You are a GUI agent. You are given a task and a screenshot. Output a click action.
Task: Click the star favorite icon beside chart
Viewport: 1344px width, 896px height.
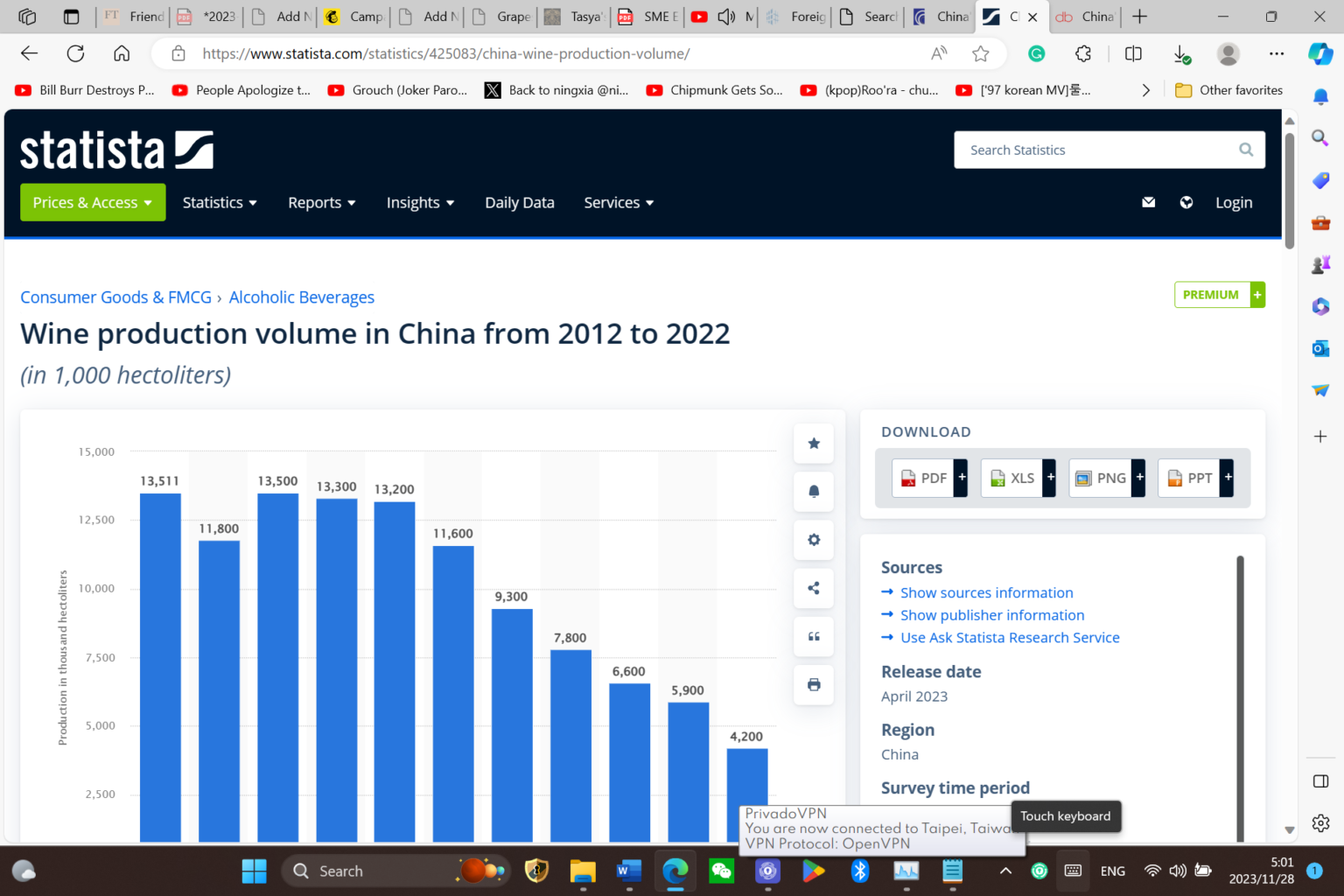click(814, 444)
